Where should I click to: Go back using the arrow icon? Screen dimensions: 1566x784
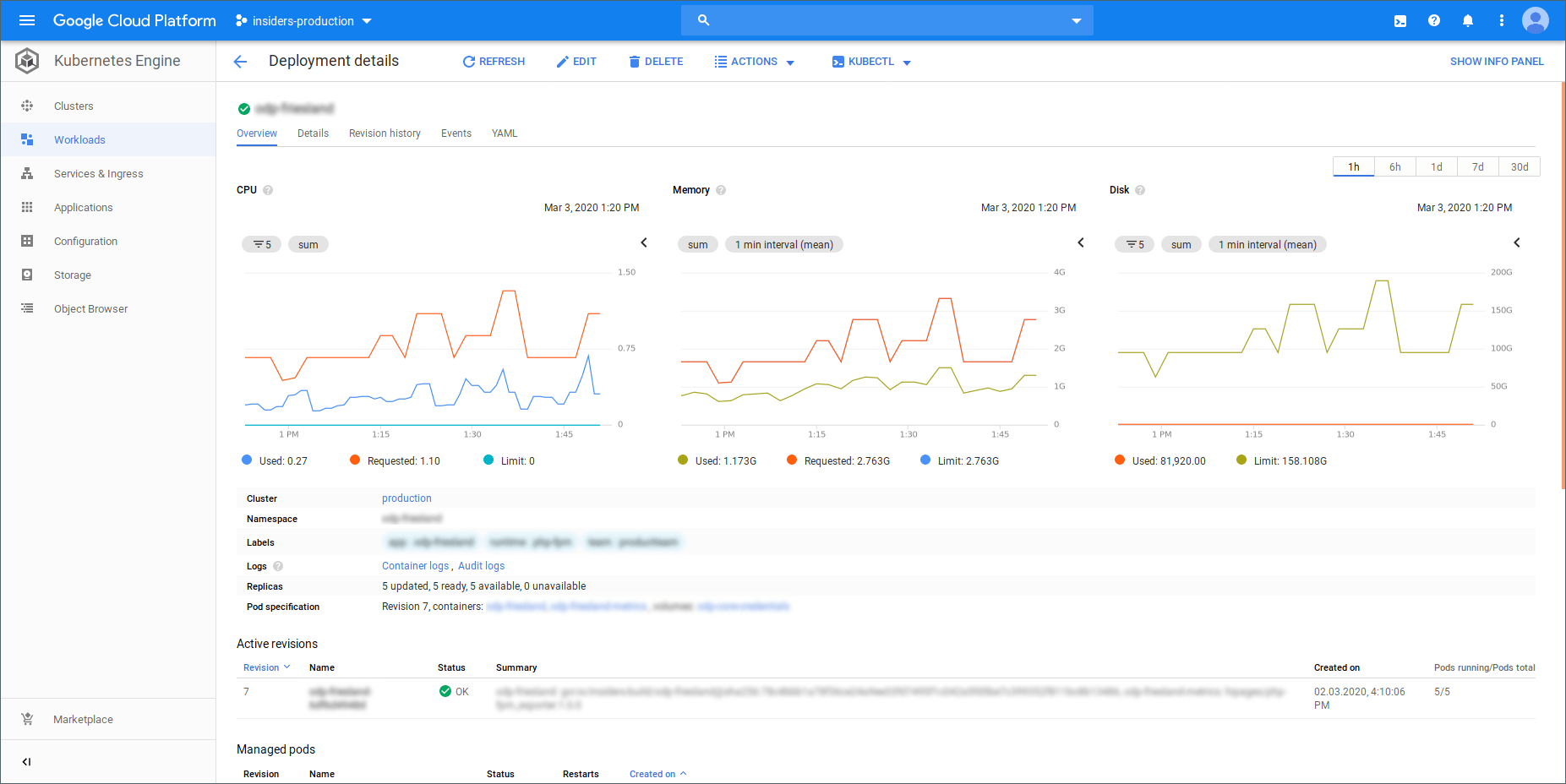pos(240,62)
